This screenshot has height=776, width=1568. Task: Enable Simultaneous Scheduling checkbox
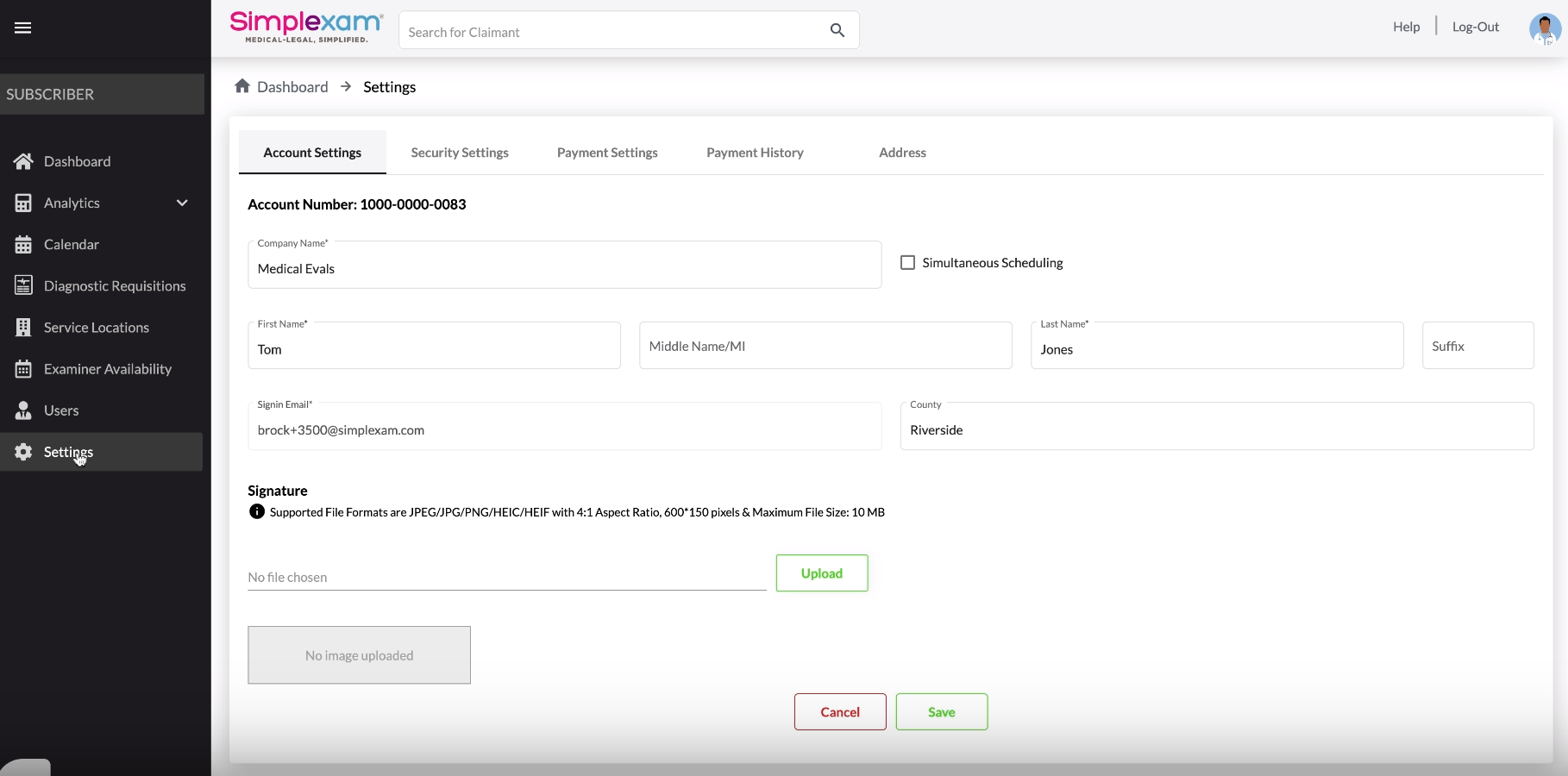pyautogui.click(x=907, y=262)
